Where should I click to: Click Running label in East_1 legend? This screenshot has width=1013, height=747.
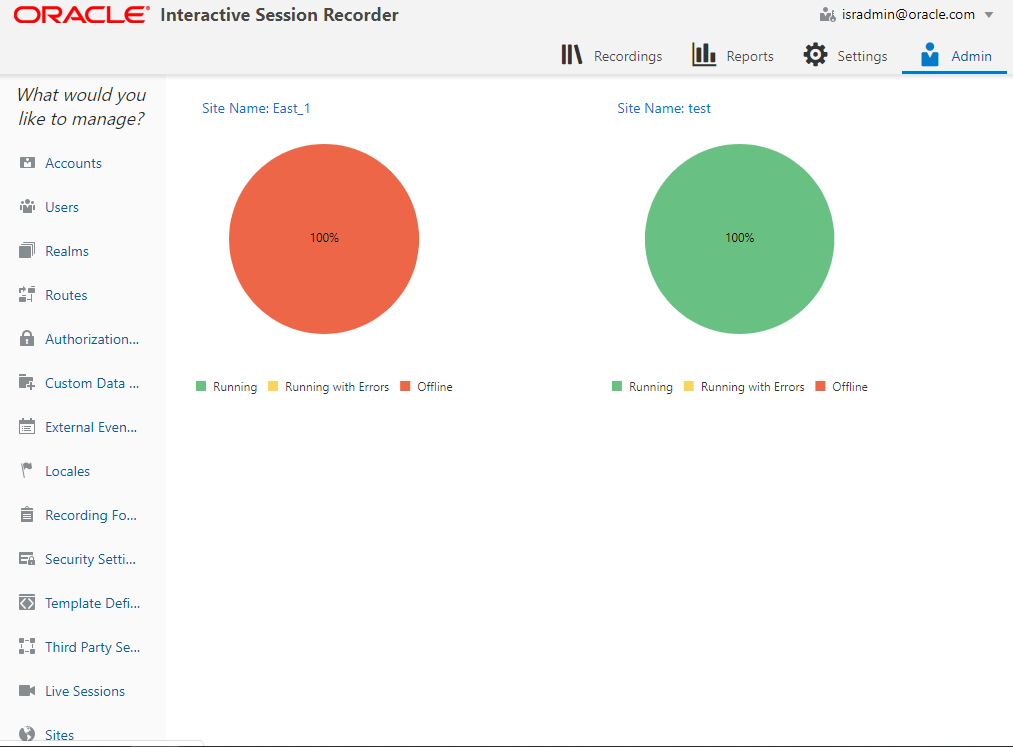[x=235, y=386]
